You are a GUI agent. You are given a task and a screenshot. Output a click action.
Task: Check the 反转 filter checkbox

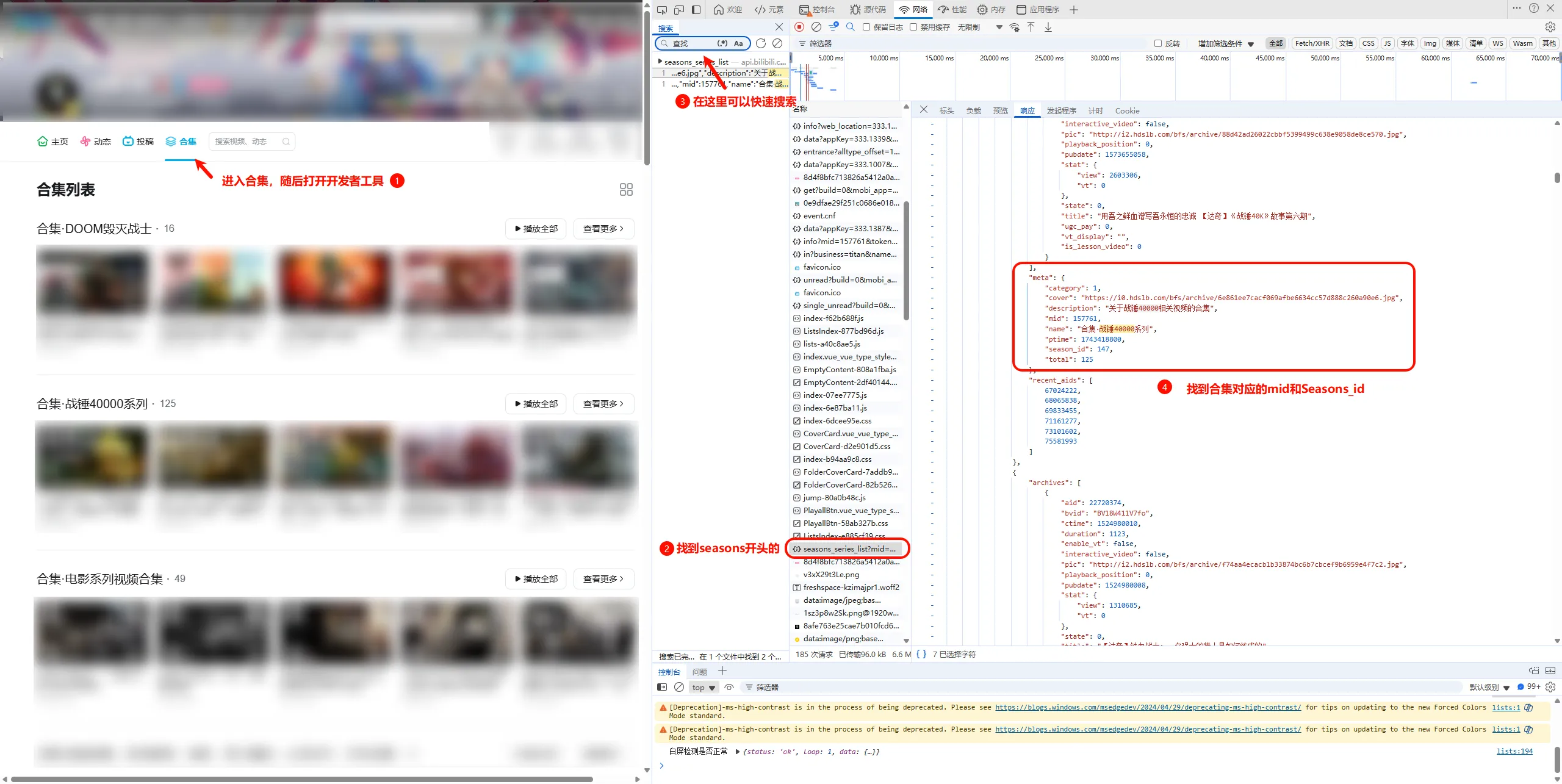tap(1158, 43)
